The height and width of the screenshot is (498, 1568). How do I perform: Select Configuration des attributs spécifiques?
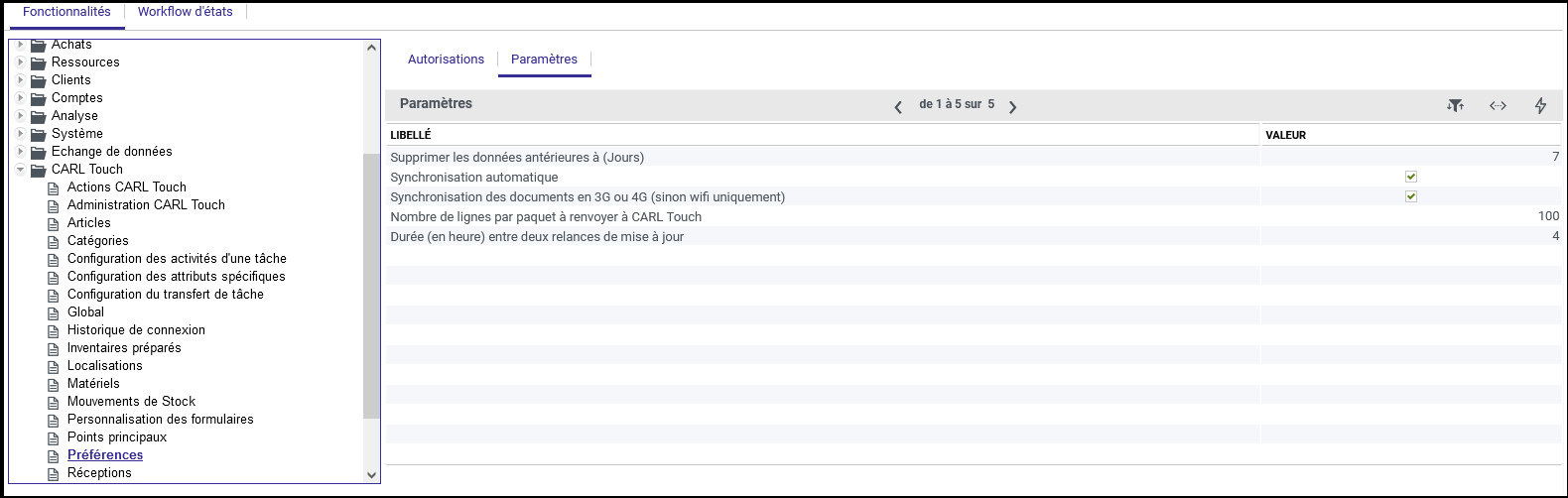coord(177,277)
